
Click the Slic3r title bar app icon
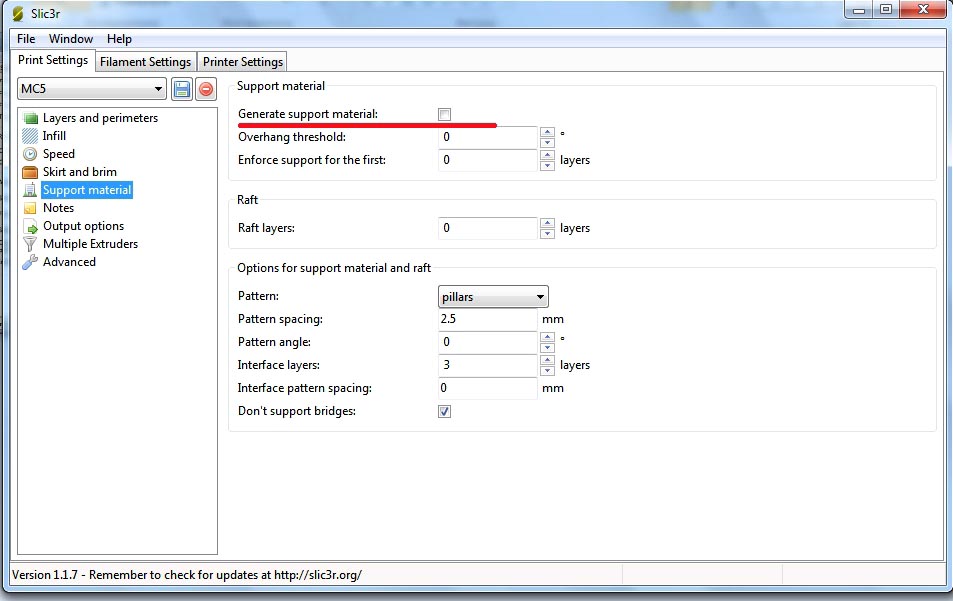pyautogui.click(x=18, y=13)
